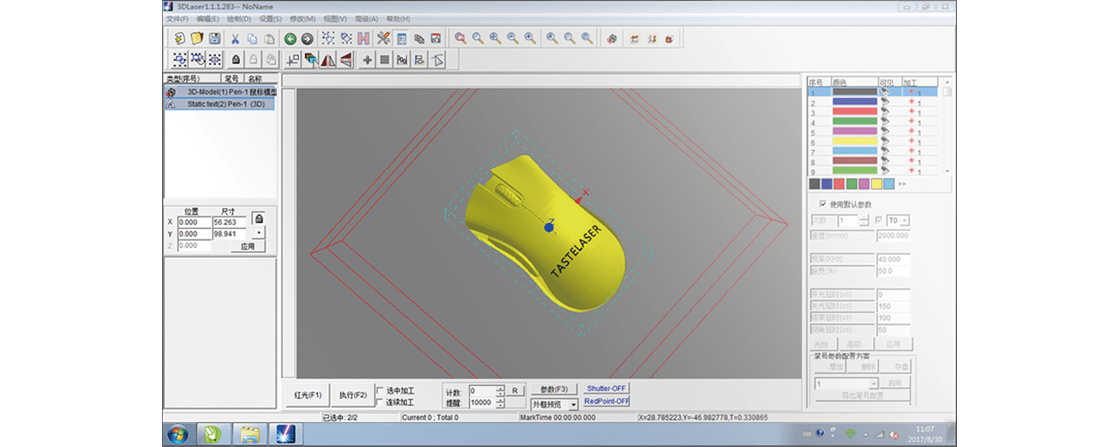Screen dimensions: 1120x447
Task: Click the pink H hatch icon
Action: coord(363,39)
